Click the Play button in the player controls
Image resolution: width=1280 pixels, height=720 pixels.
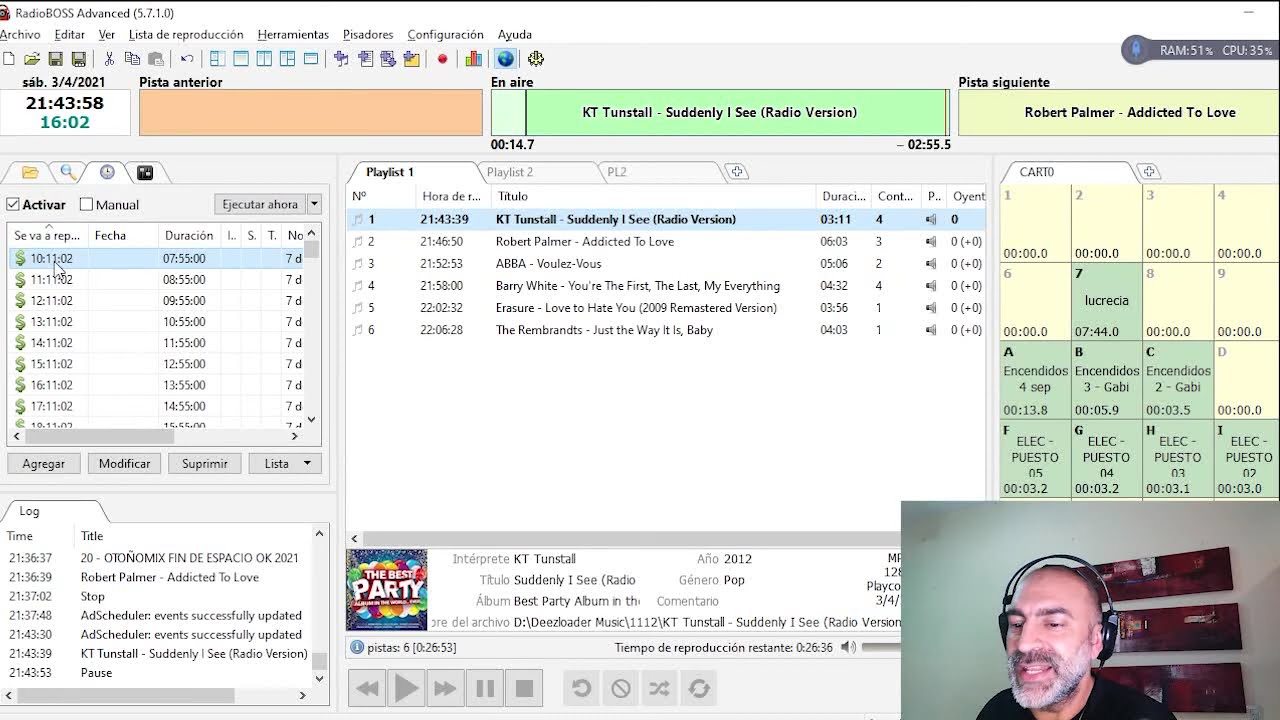[406, 688]
